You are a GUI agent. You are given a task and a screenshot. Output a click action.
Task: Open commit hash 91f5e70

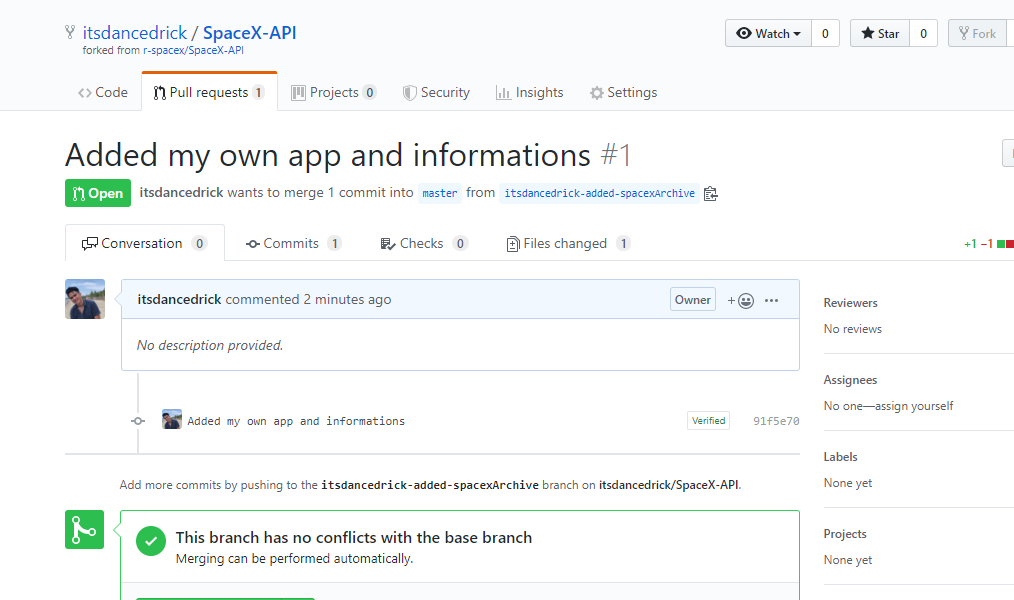pos(776,421)
